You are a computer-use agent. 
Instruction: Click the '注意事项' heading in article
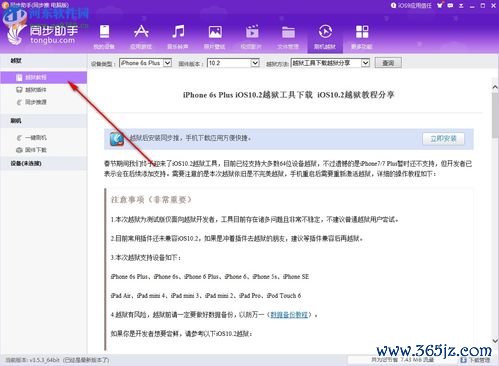pos(151,200)
